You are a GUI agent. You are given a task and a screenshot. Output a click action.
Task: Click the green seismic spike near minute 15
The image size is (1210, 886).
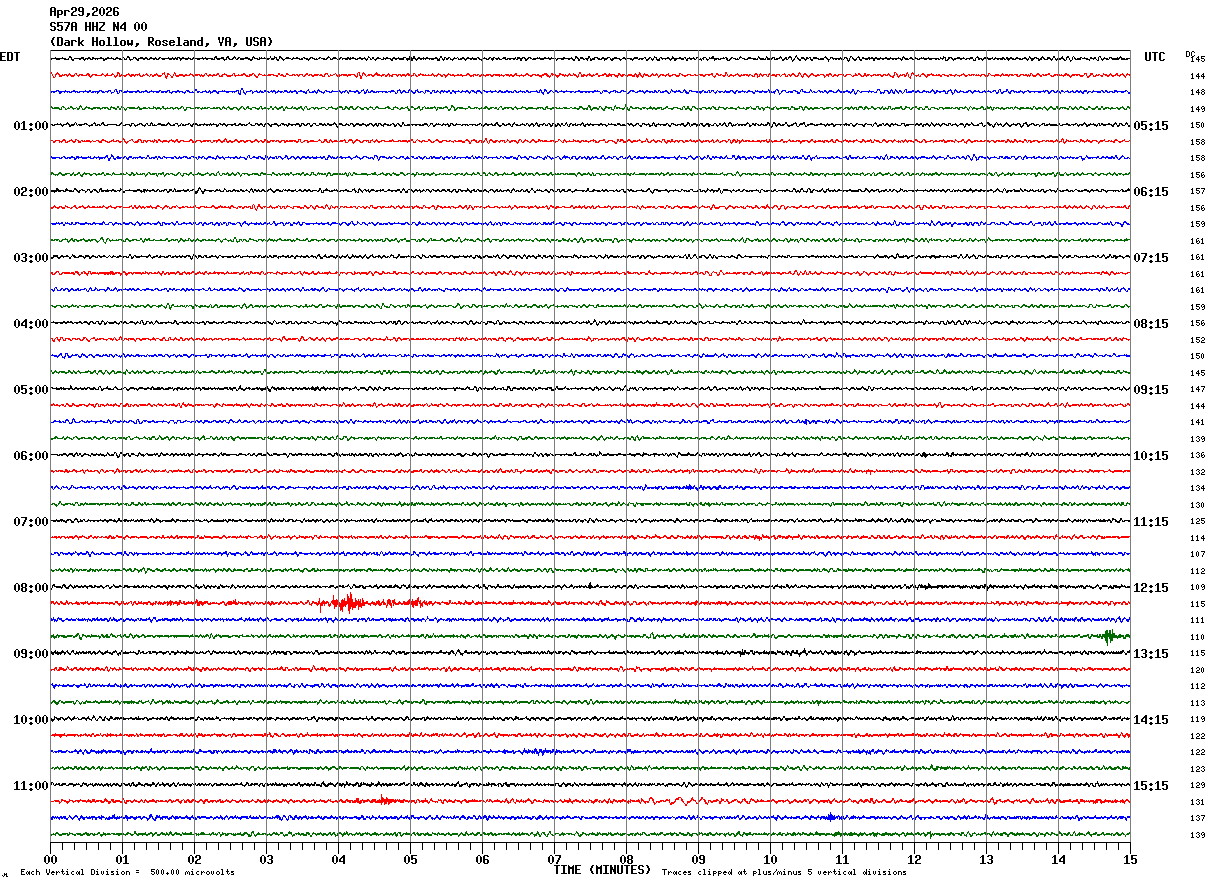coord(1108,636)
